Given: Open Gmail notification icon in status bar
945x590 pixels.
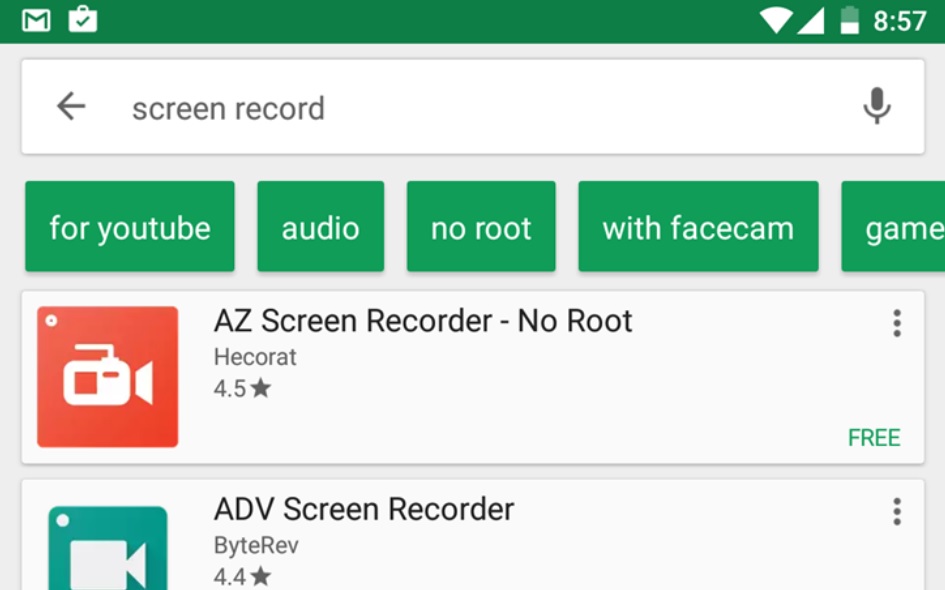Looking at the screenshot, I should (36, 20).
